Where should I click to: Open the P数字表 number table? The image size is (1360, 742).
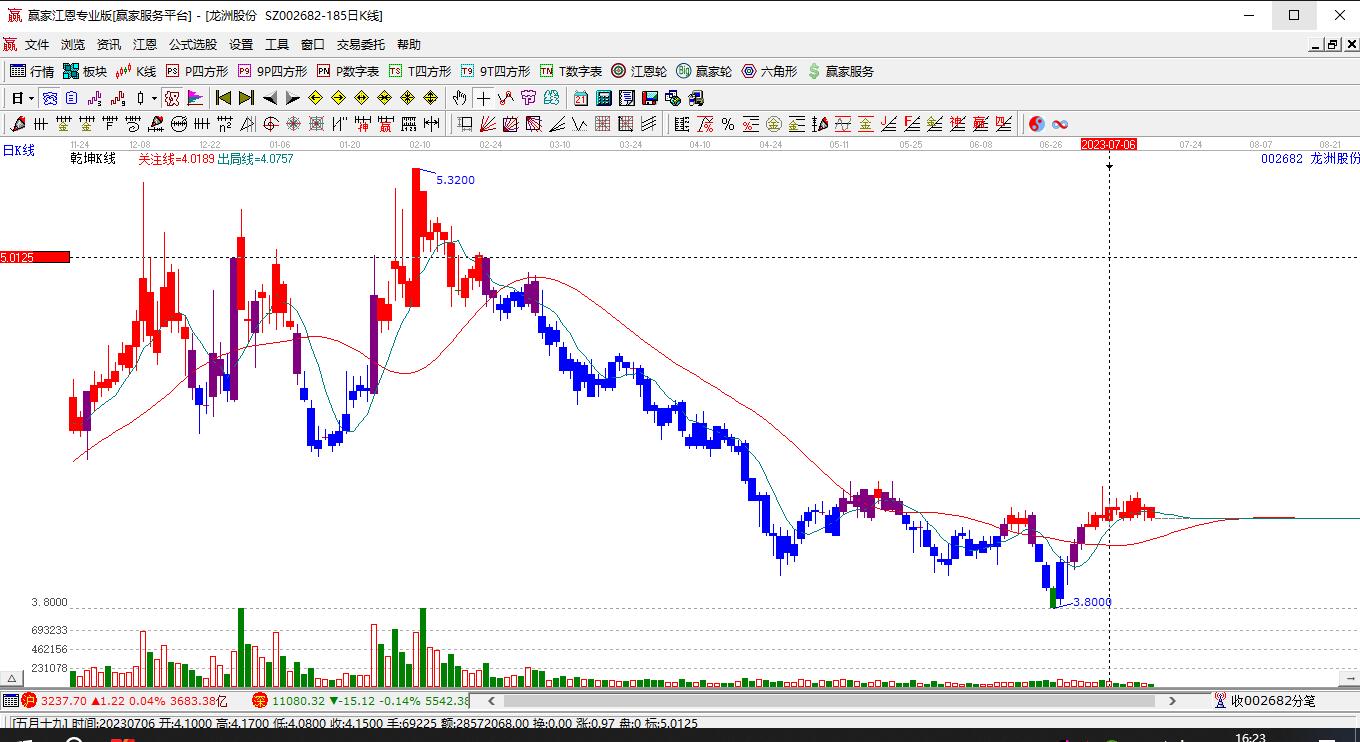coord(348,71)
